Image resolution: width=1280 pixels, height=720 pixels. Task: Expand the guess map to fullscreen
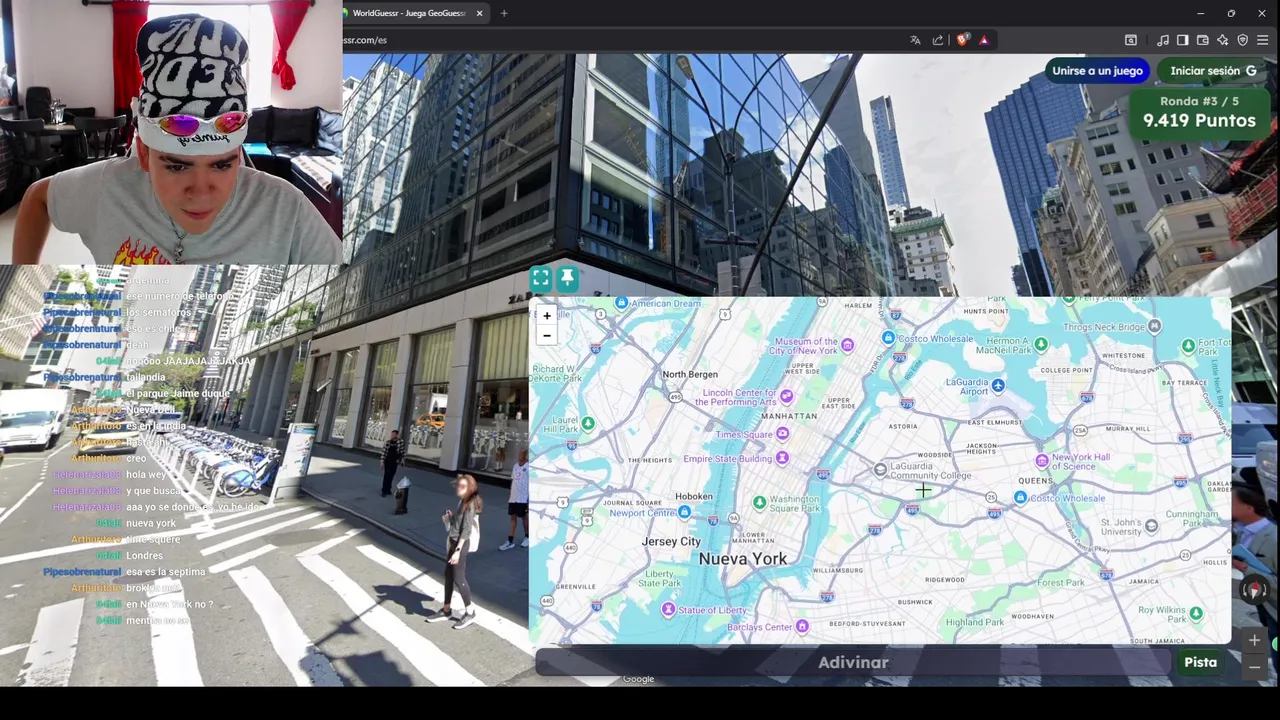[x=540, y=278]
